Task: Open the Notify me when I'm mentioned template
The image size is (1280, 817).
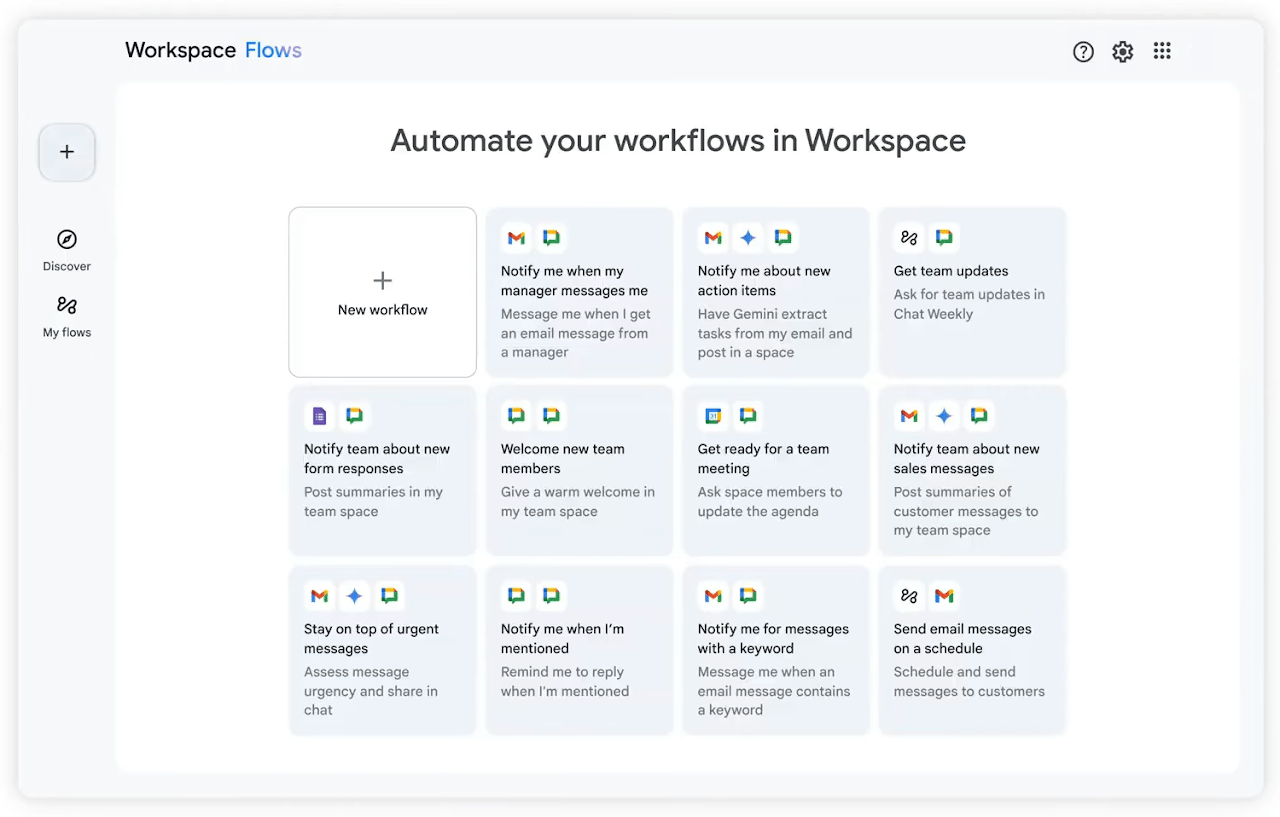Action: pyautogui.click(x=579, y=650)
